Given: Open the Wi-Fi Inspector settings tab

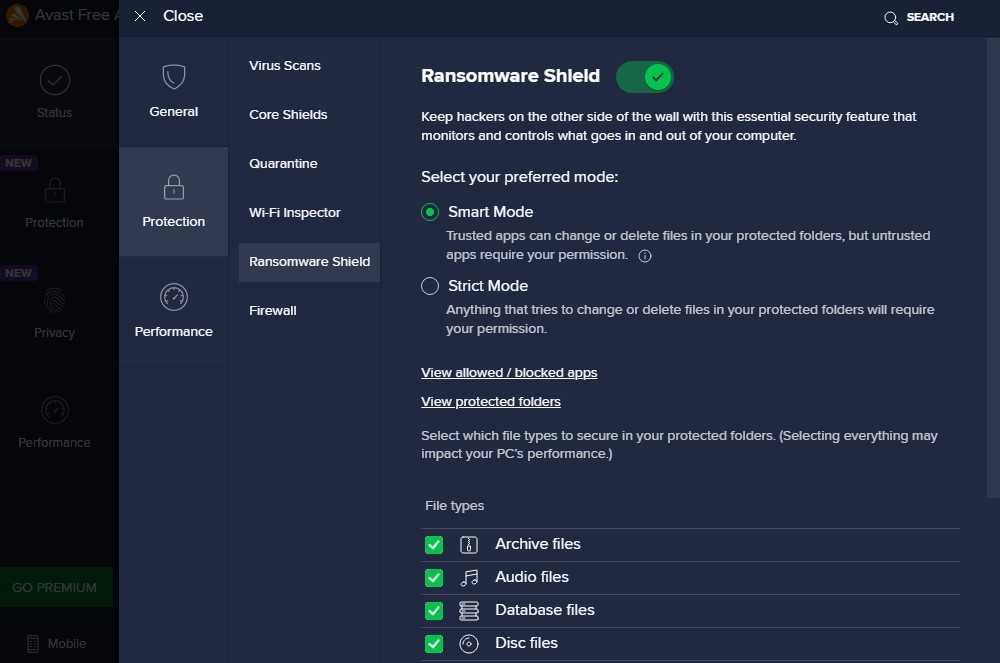Looking at the screenshot, I should 295,213.
